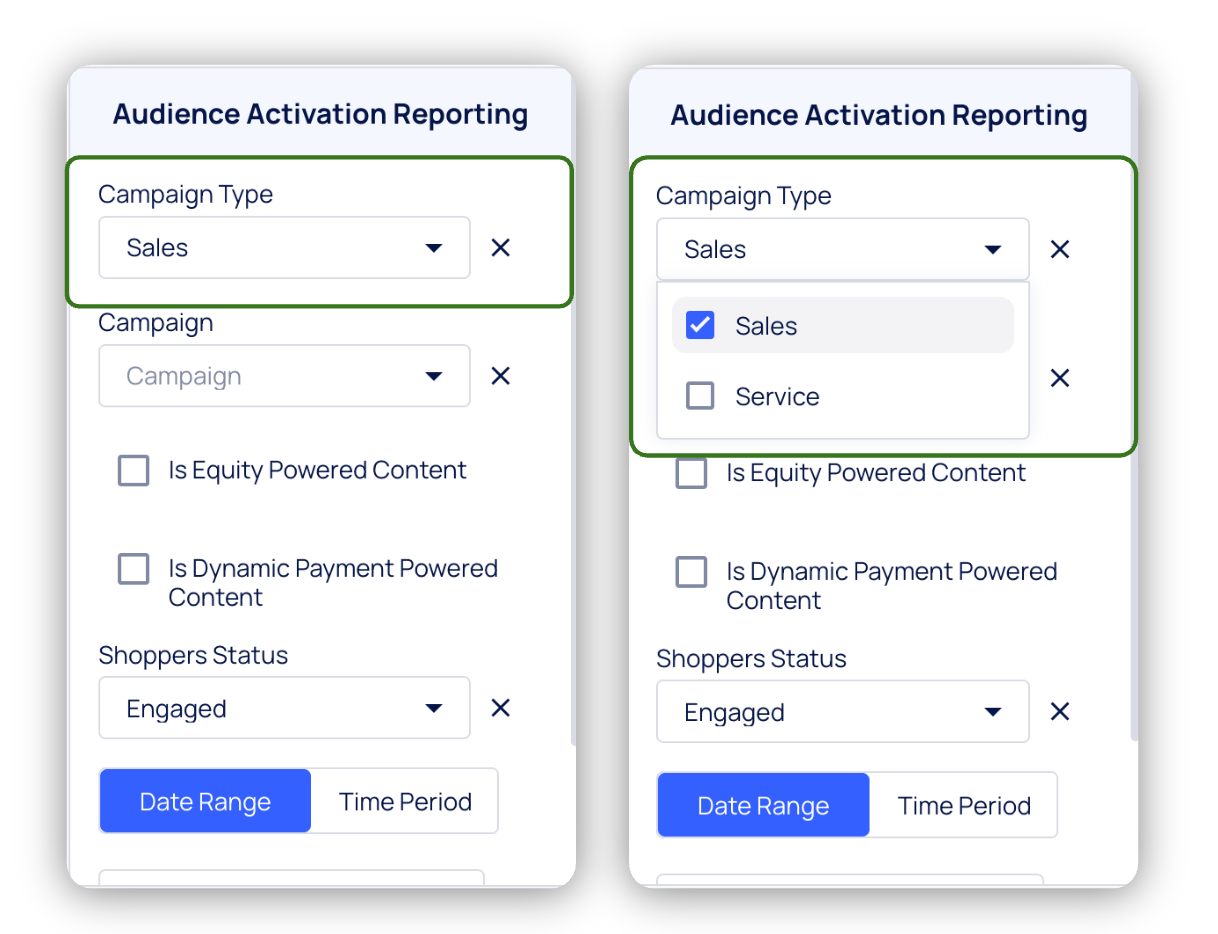Clear Shoppers Status filter in right panel
Image resolution: width=1218 pixels, height=934 pixels.
pos(1060,711)
